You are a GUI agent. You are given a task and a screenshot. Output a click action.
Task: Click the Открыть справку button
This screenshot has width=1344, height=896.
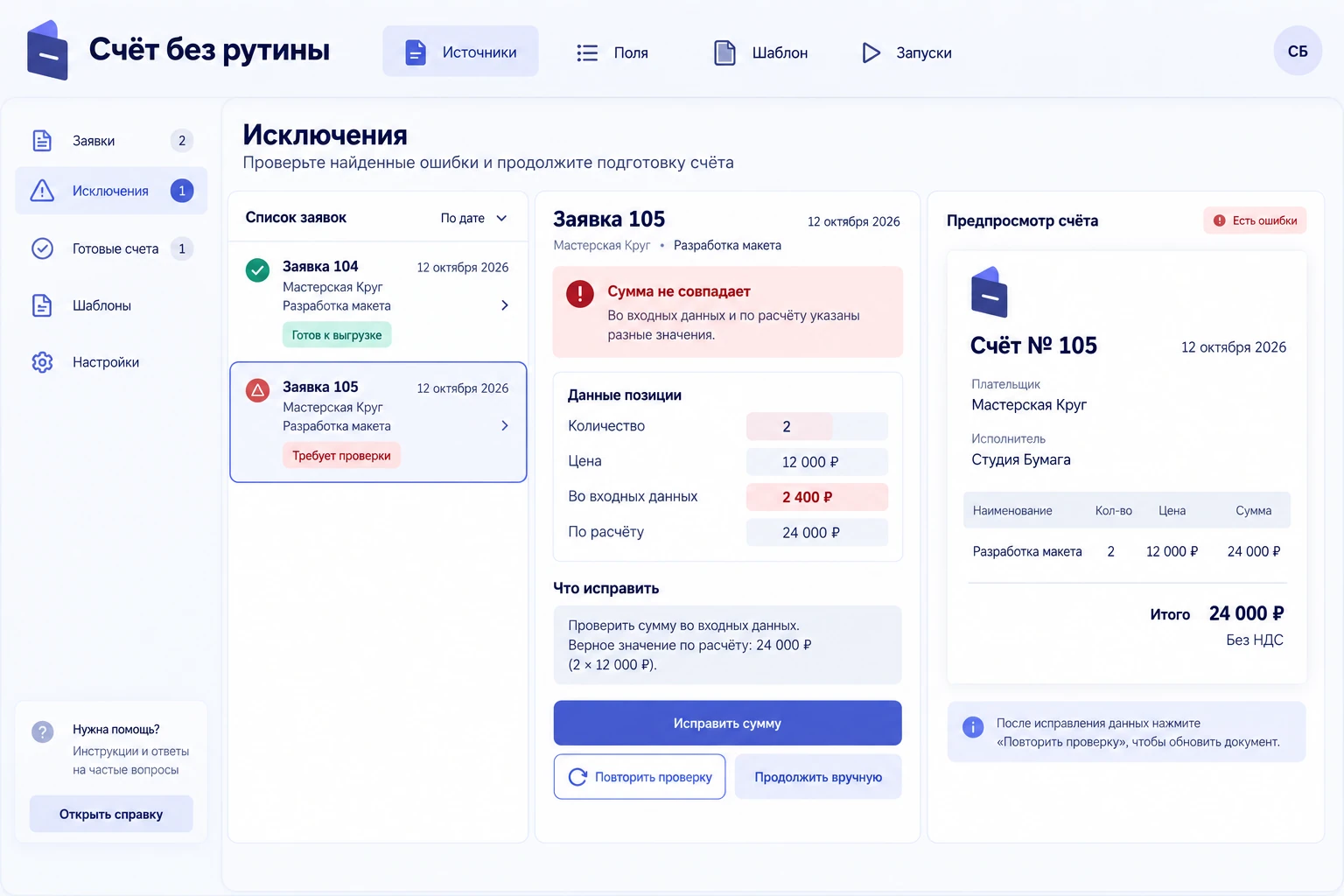pyautogui.click(x=111, y=815)
